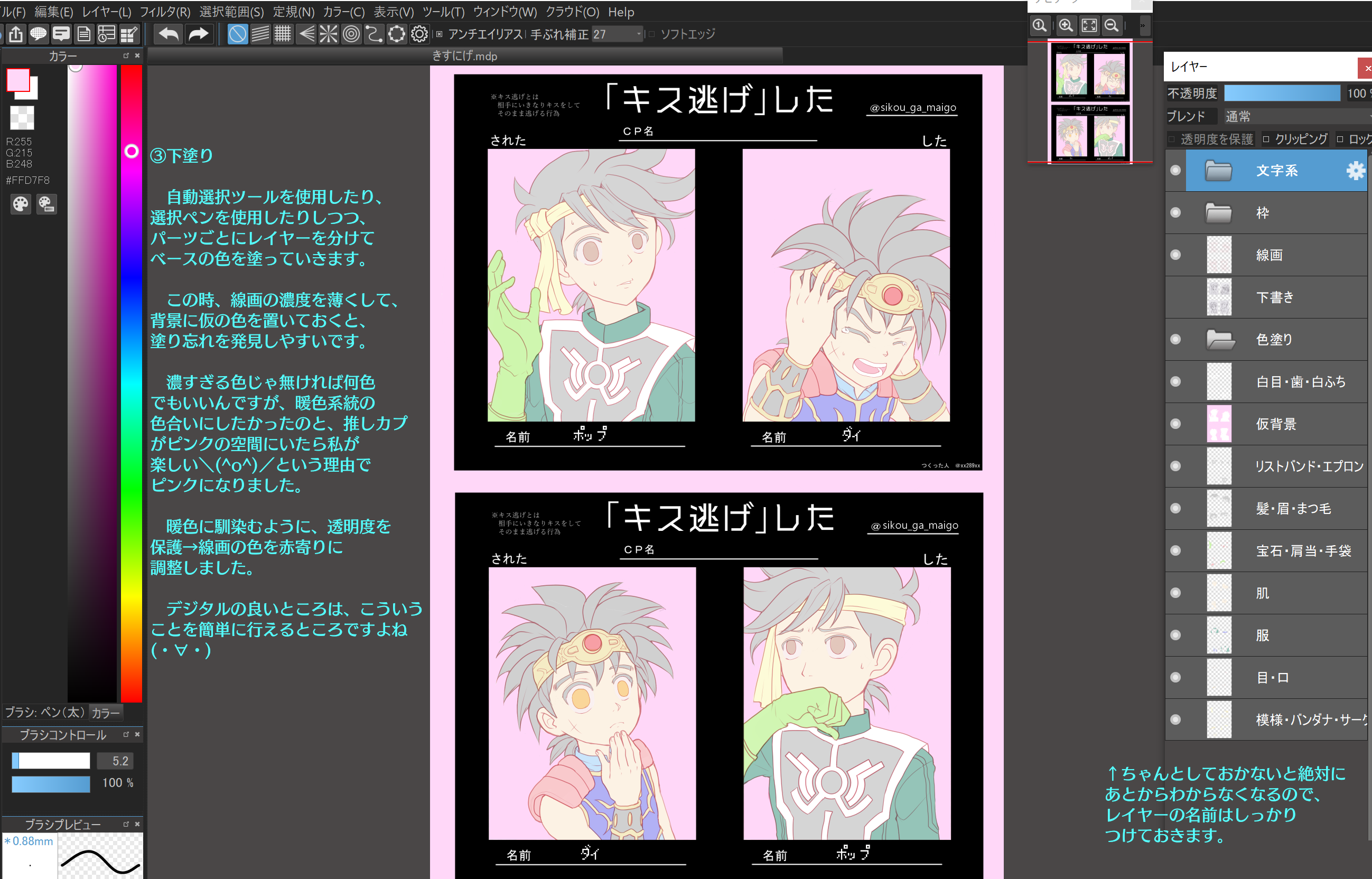This screenshot has width=1372, height=879.
Task: Open the 手ぶれ補正 value dropdown
Action: tap(639, 34)
